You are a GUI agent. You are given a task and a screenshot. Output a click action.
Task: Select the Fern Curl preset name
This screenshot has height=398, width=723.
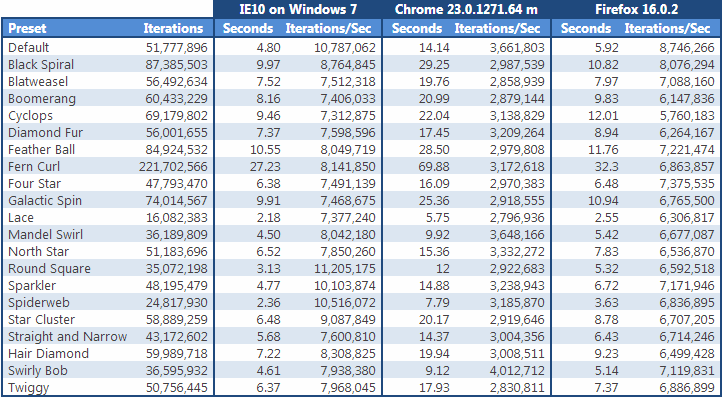(x=34, y=166)
